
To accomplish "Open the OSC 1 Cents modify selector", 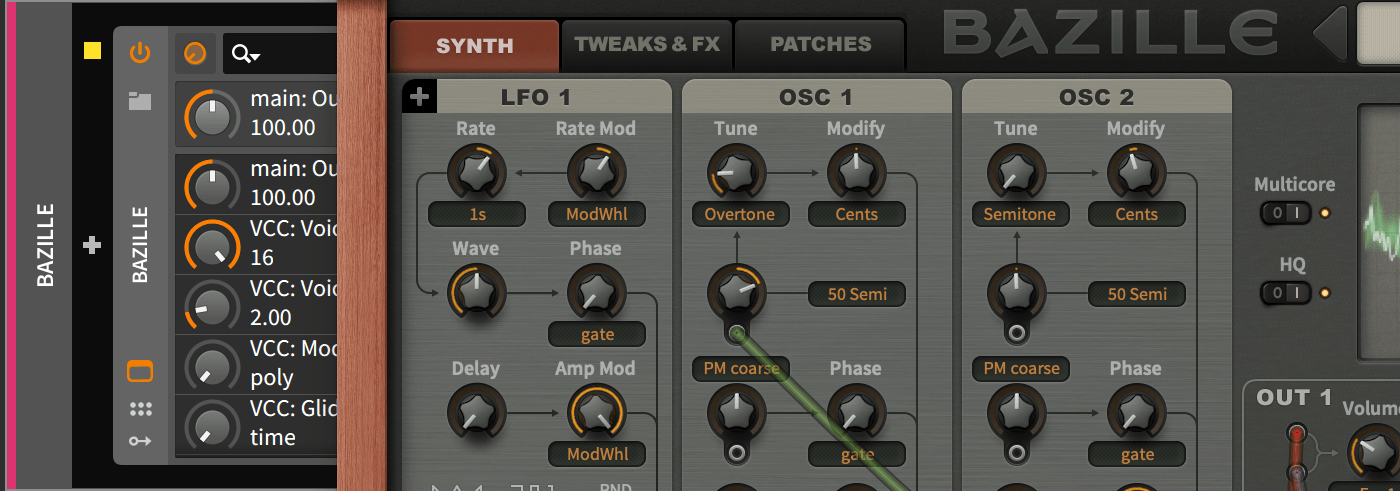I will (857, 214).
